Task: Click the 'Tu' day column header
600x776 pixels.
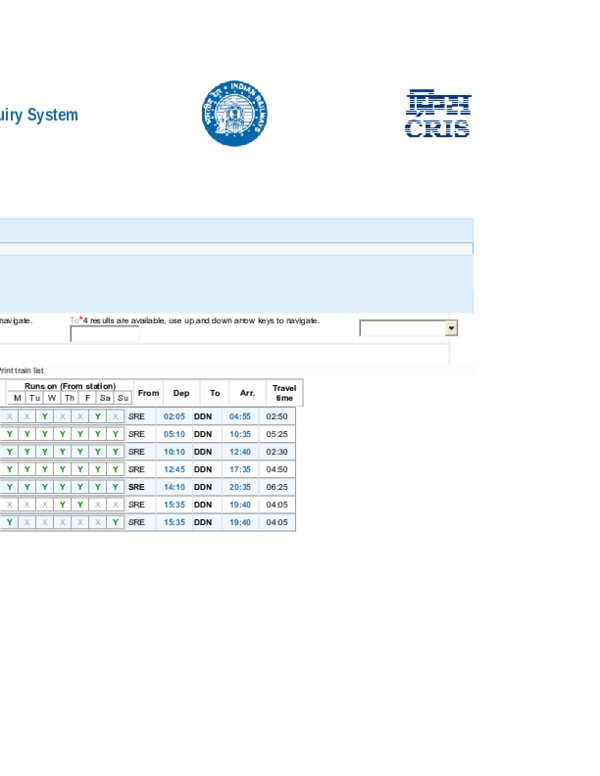Action: click(35, 398)
